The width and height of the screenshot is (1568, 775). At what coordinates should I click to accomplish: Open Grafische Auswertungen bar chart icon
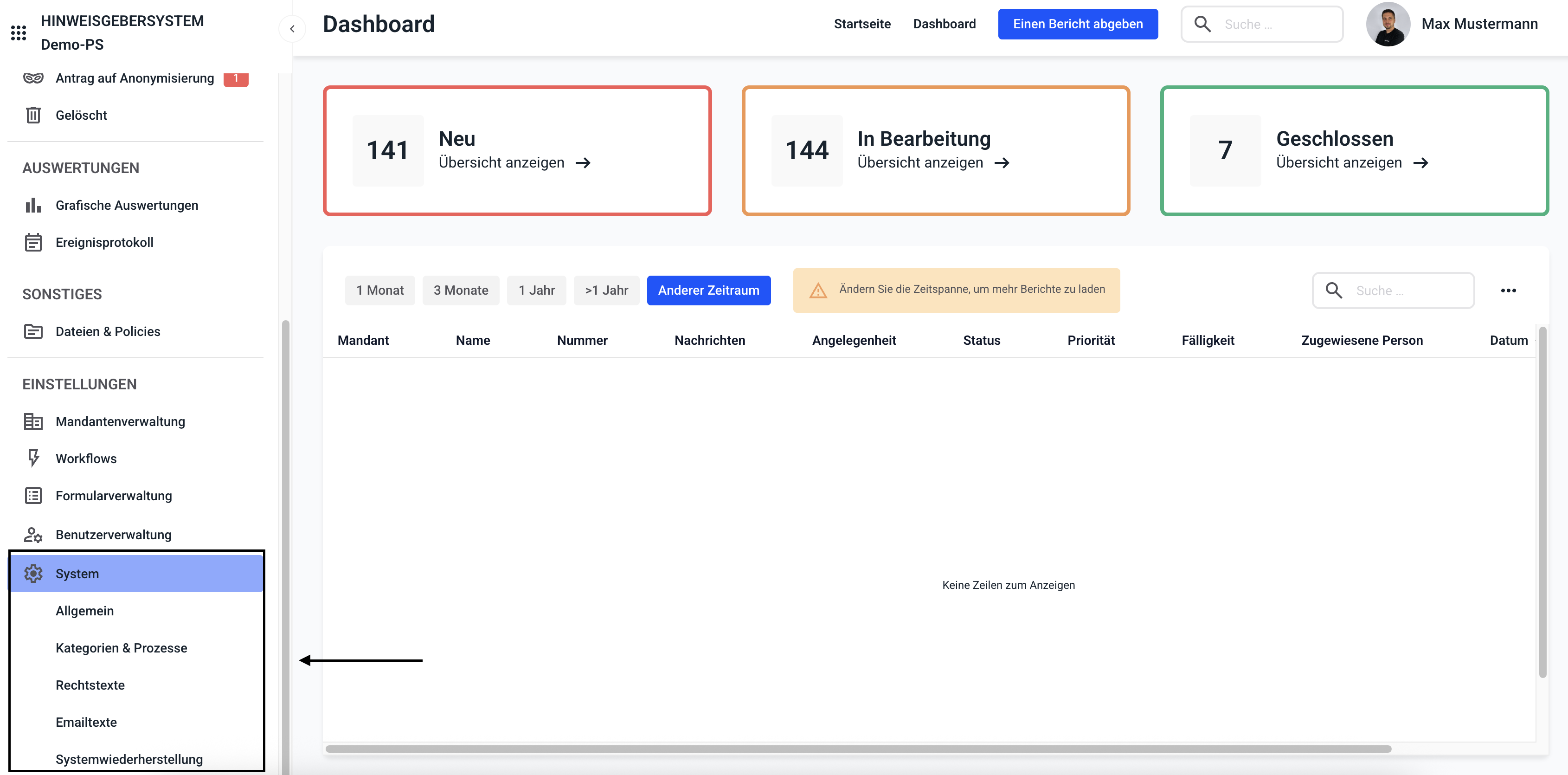(33, 205)
